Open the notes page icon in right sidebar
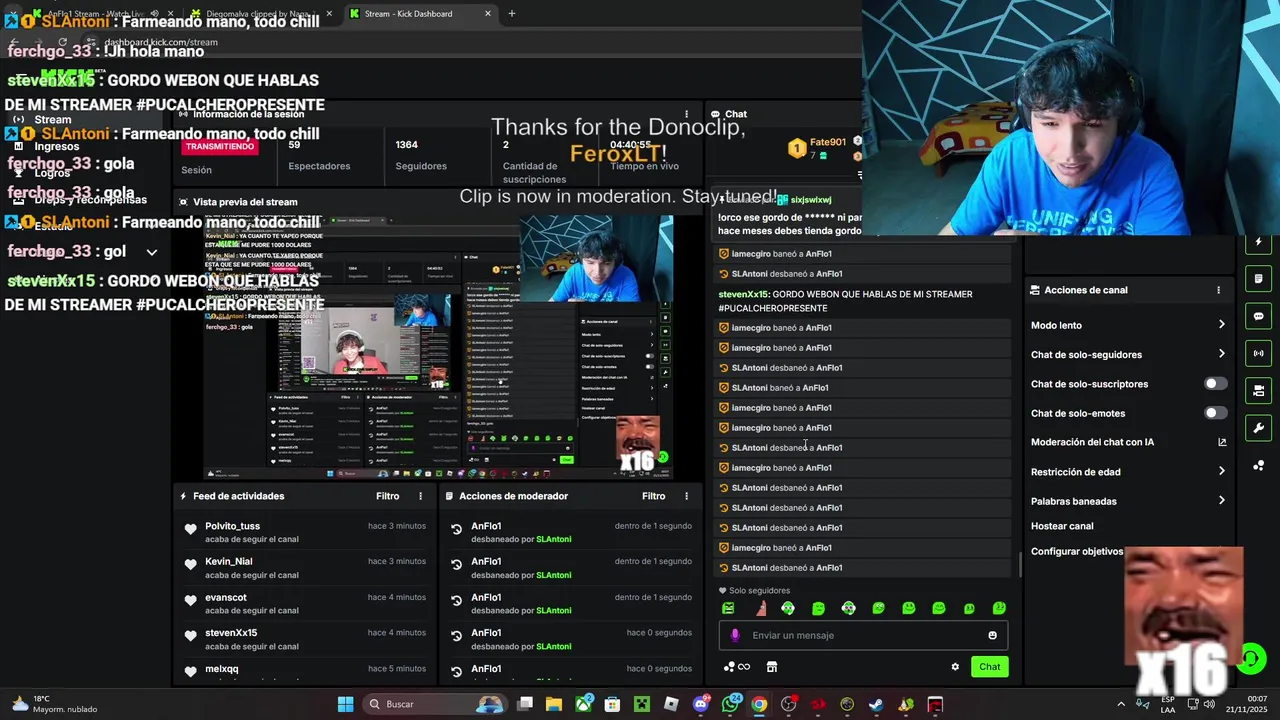Viewport: 1280px width, 720px height. 1258,279
